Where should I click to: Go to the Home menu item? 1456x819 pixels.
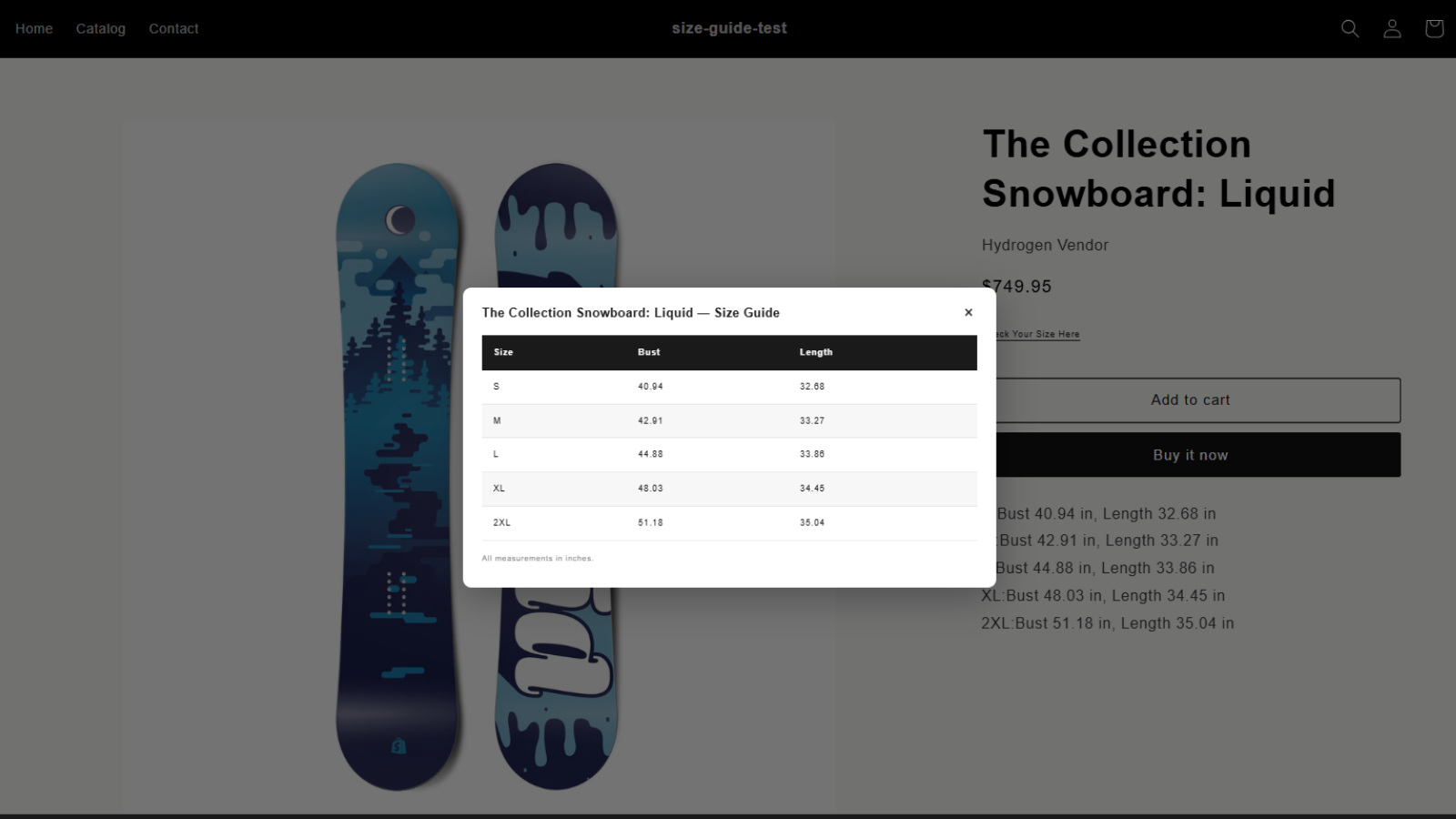[34, 28]
